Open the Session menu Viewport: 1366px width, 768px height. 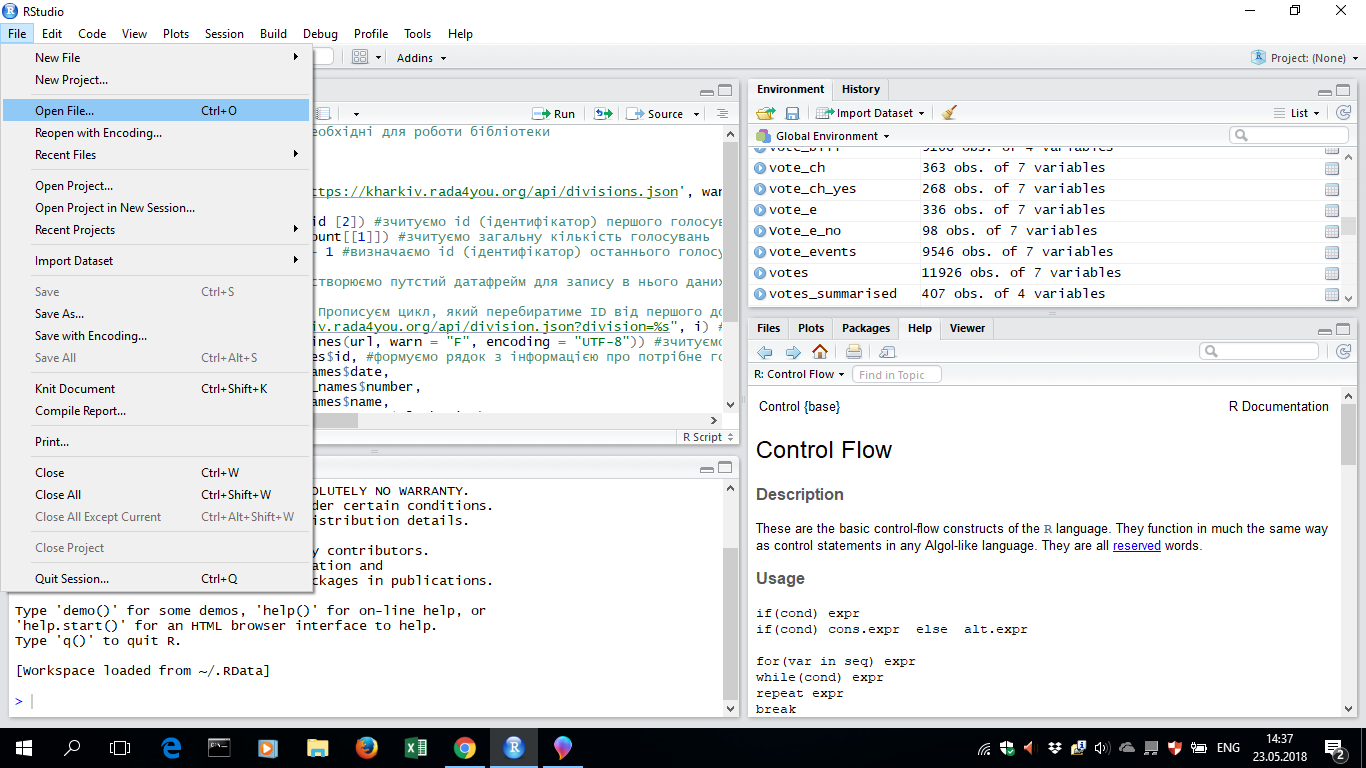(x=224, y=34)
